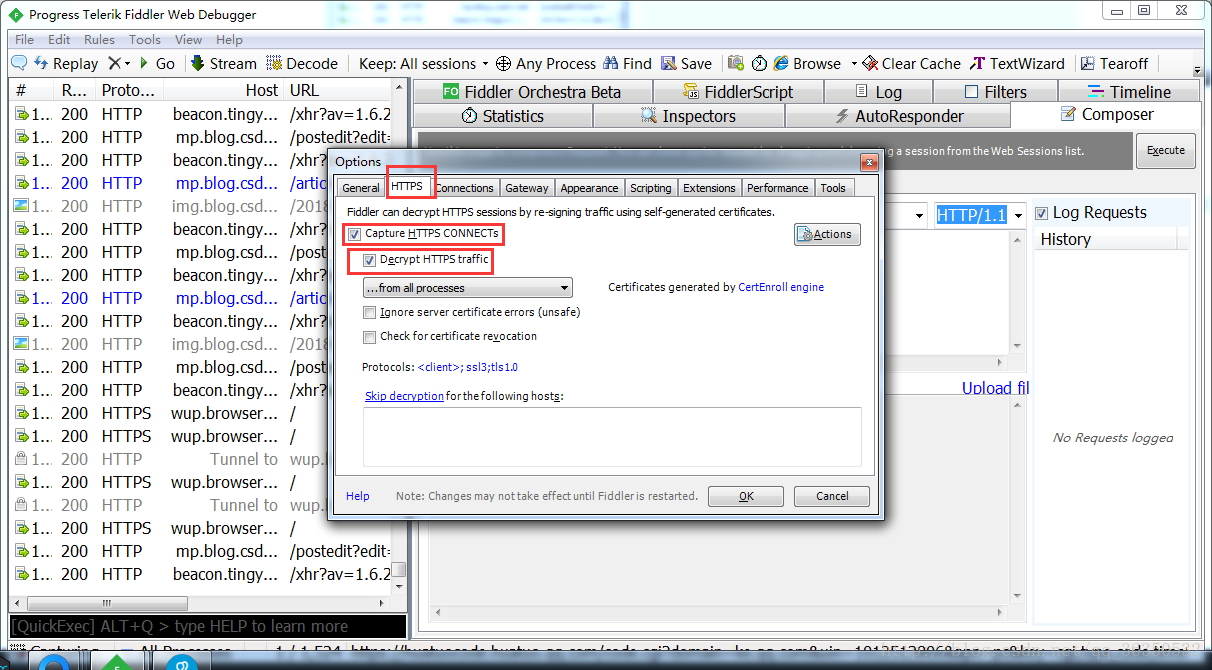Open Find sessions tool
This screenshot has width=1212, height=670.
coord(627,63)
